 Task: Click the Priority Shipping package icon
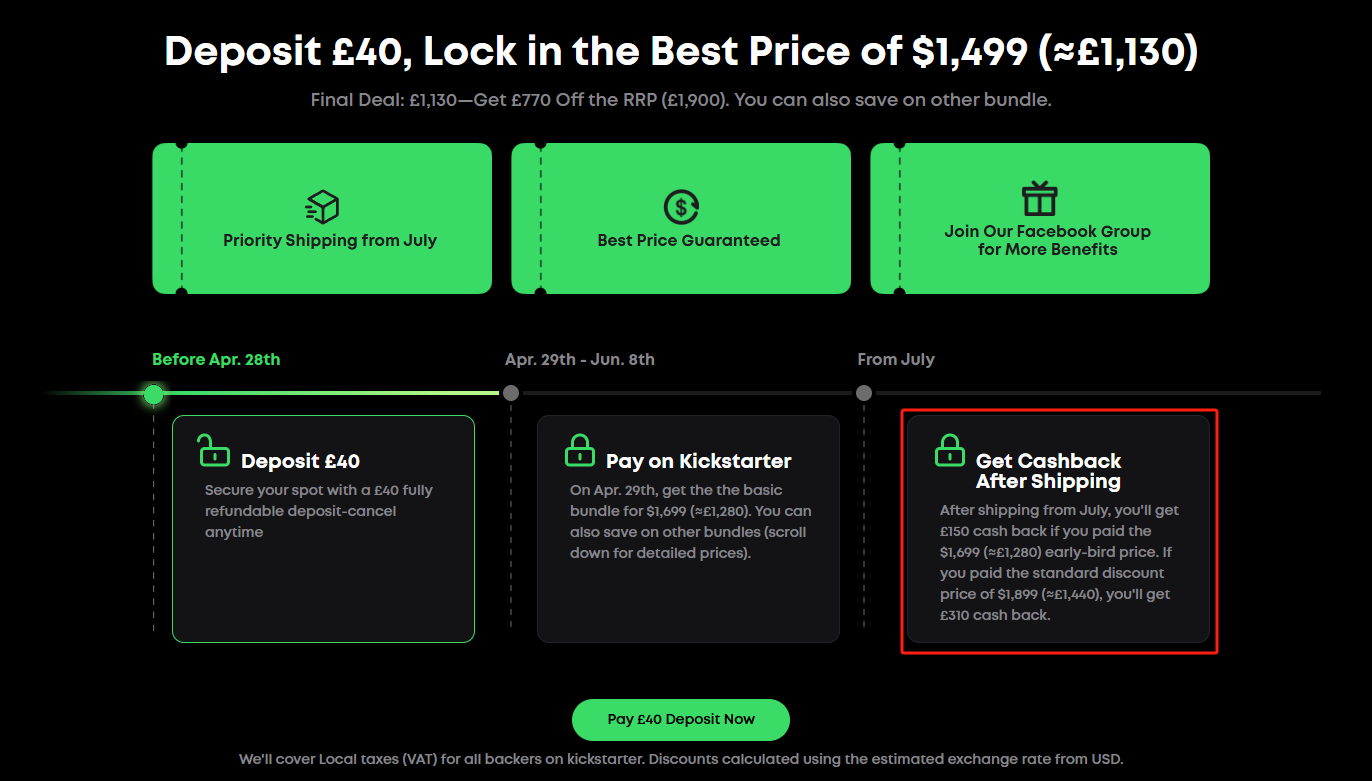click(x=322, y=207)
